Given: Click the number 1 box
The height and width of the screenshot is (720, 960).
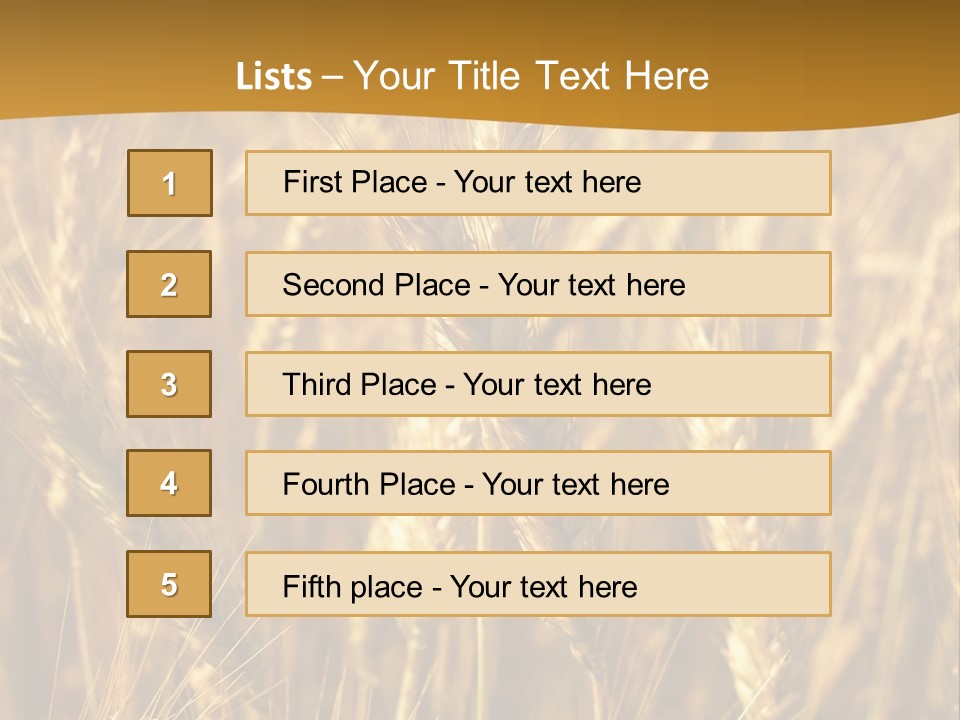Looking at the screenshot, I should click(x=170, y=183).
